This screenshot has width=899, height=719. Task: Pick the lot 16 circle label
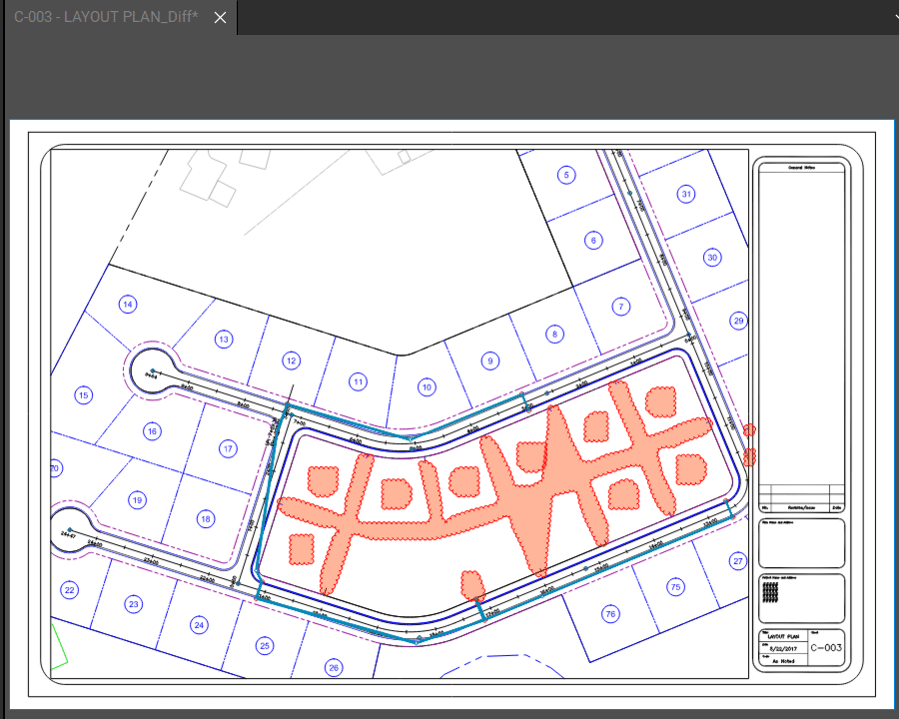coord(152,431)
